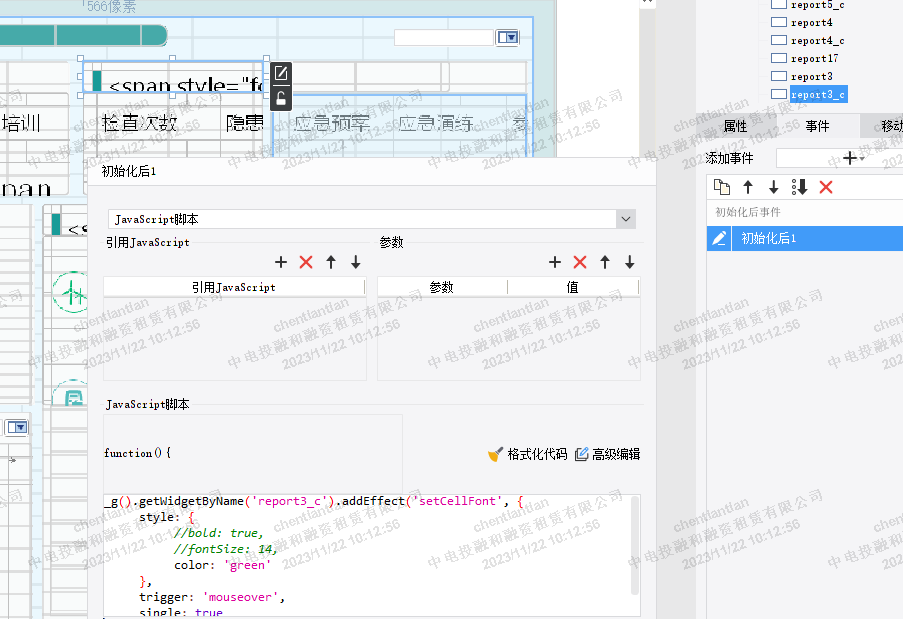The height and width of the screenshot is (619, 903).
Task: Click the 检查次数 cell on canvas
Action: point(139,123)
